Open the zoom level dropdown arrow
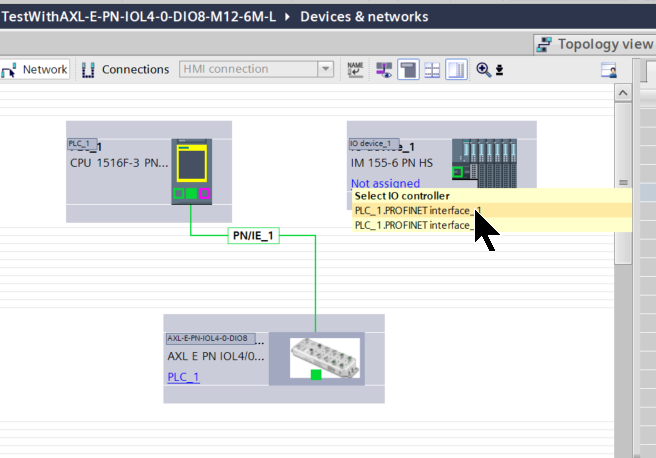Viewport: 656px width, 458px height. (499, 70)
